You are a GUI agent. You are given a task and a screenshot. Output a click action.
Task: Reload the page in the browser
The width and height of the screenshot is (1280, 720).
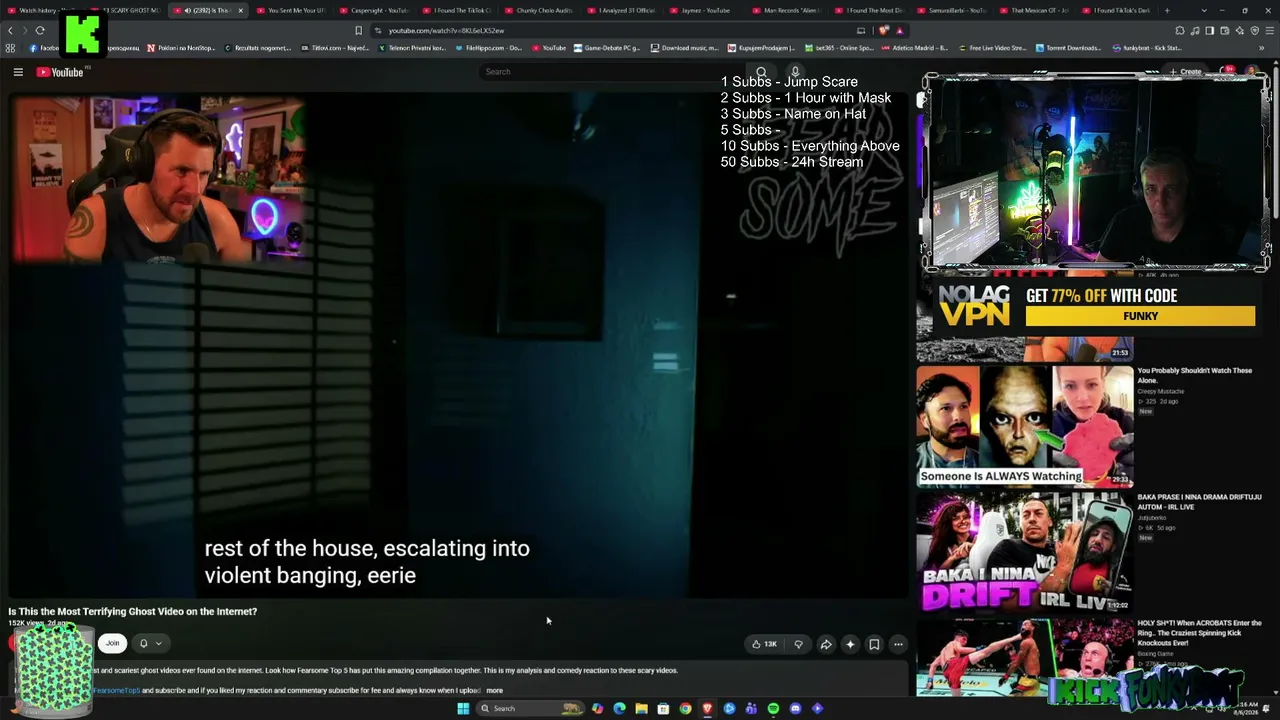click(40, 30)
